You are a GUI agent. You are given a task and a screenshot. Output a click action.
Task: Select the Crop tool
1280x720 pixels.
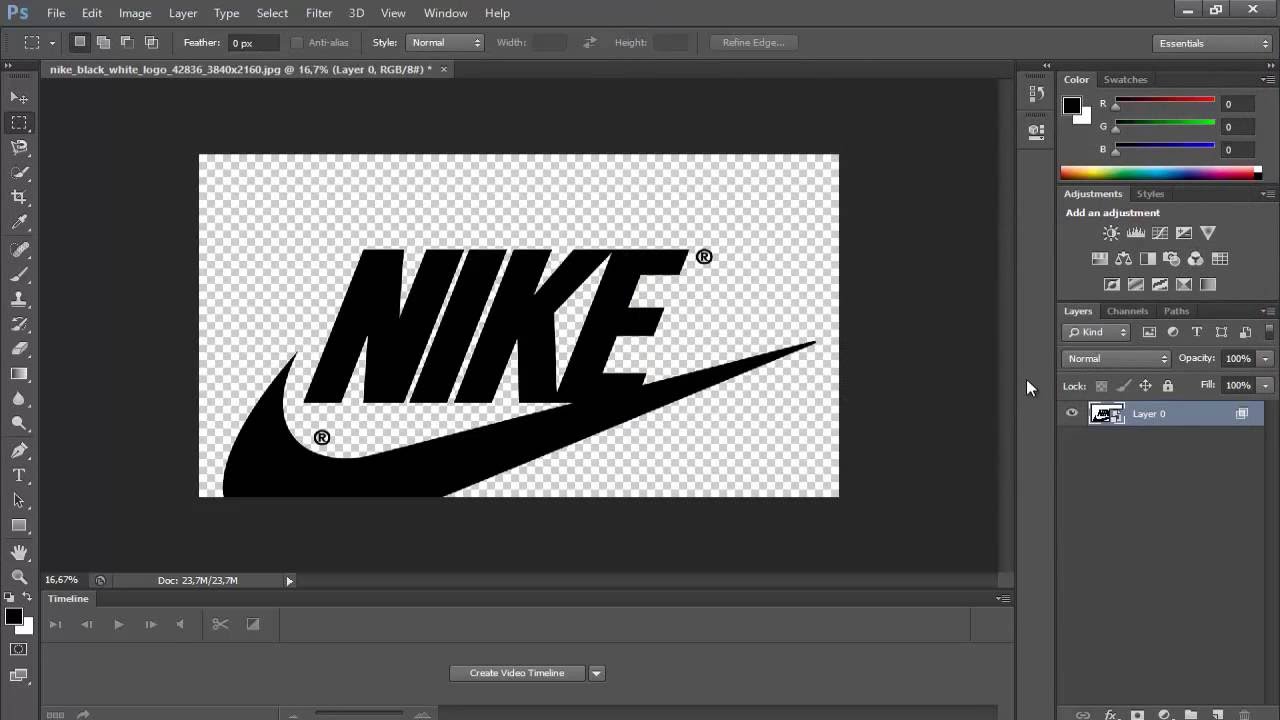(19, 197)
